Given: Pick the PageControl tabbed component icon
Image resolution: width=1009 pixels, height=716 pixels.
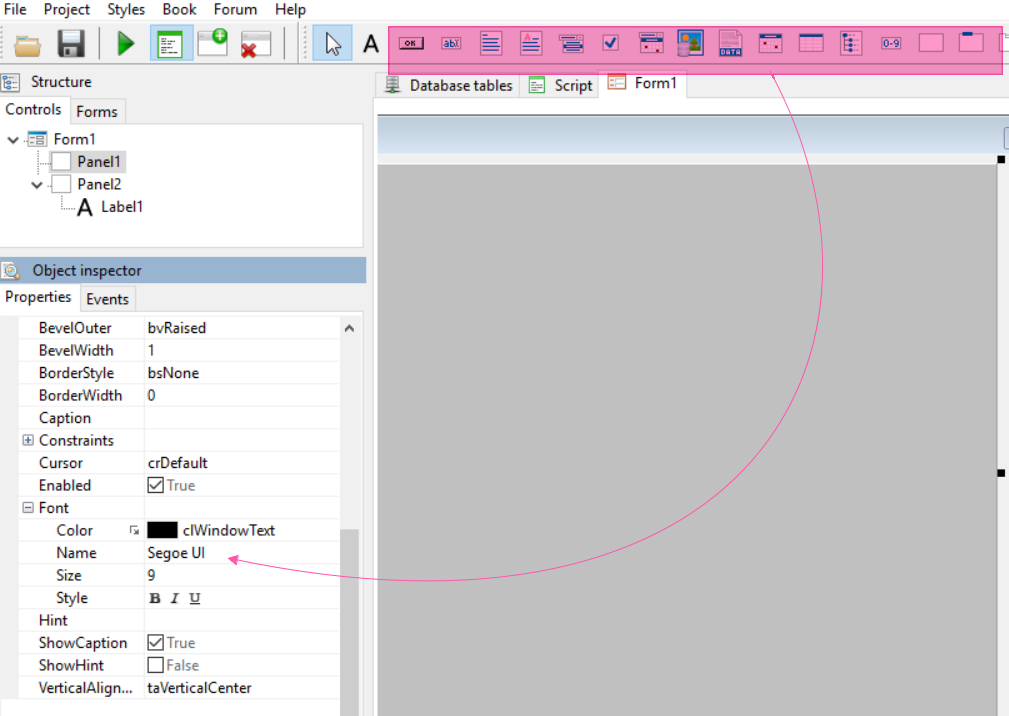Looking at the screenshot, I should click(970, 42).
